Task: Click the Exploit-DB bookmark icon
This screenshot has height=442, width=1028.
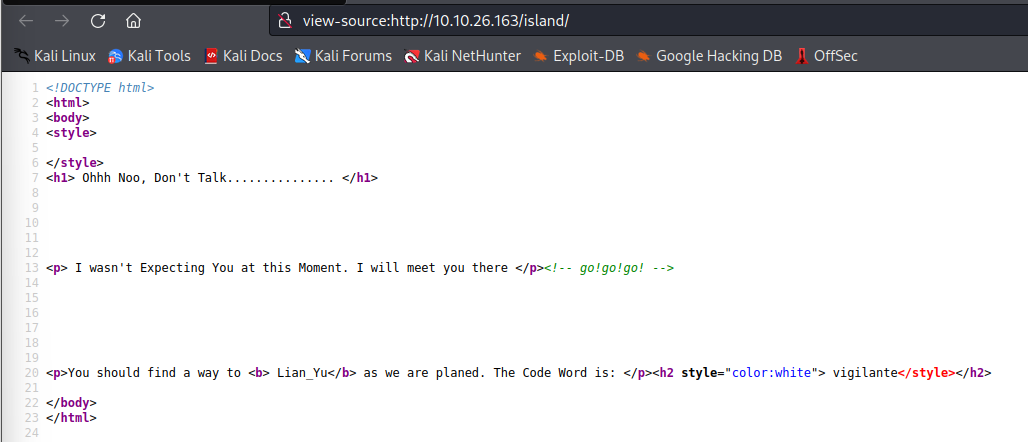Action: pyautogui.click(x=541, y=56)
